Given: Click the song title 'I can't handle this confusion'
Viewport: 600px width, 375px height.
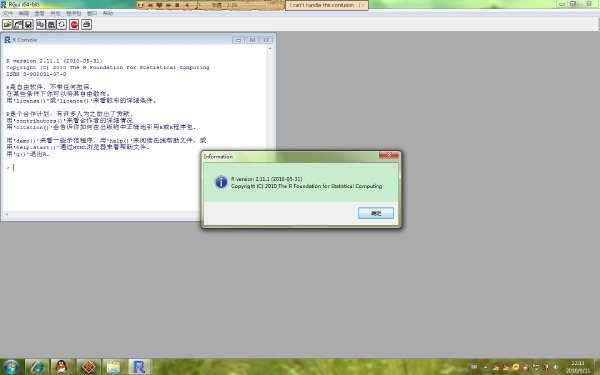Looking at the screenshot, I should pyautogui.click(x=322, y=5).
